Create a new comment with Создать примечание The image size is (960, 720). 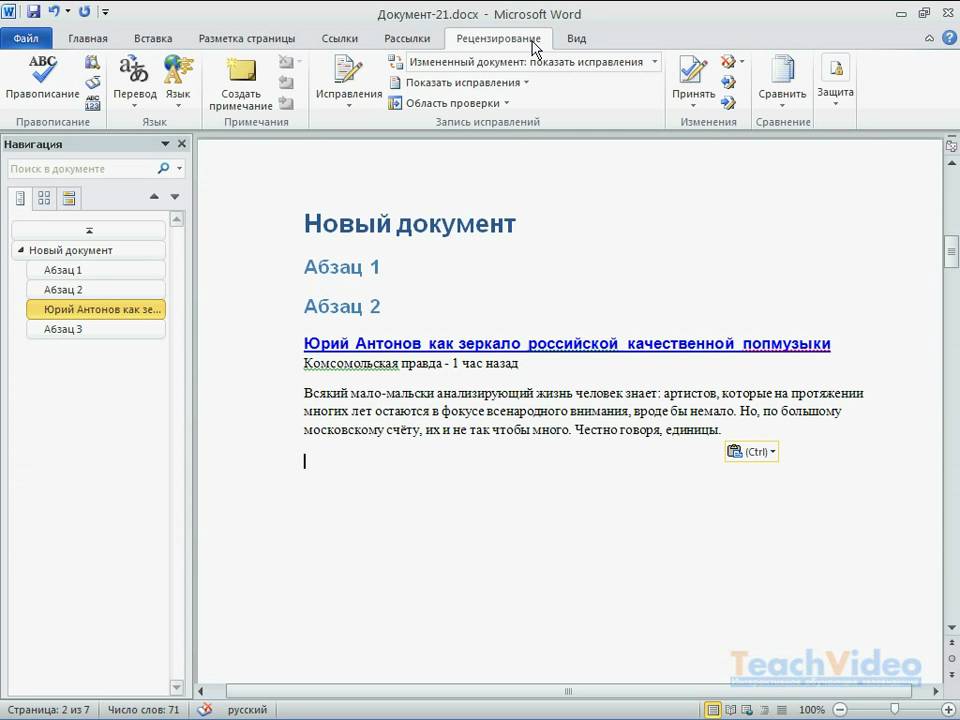coord(241,83)
